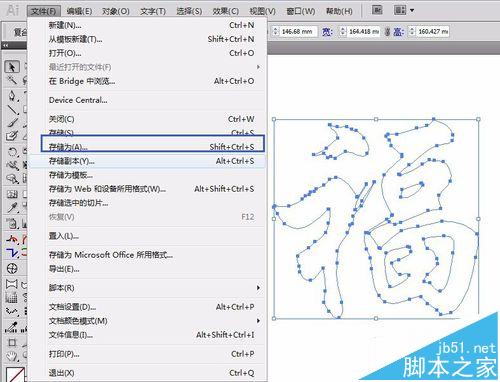500x382 pixels.
Task: Open the 视图(V) menu
Action: [262, 11]
